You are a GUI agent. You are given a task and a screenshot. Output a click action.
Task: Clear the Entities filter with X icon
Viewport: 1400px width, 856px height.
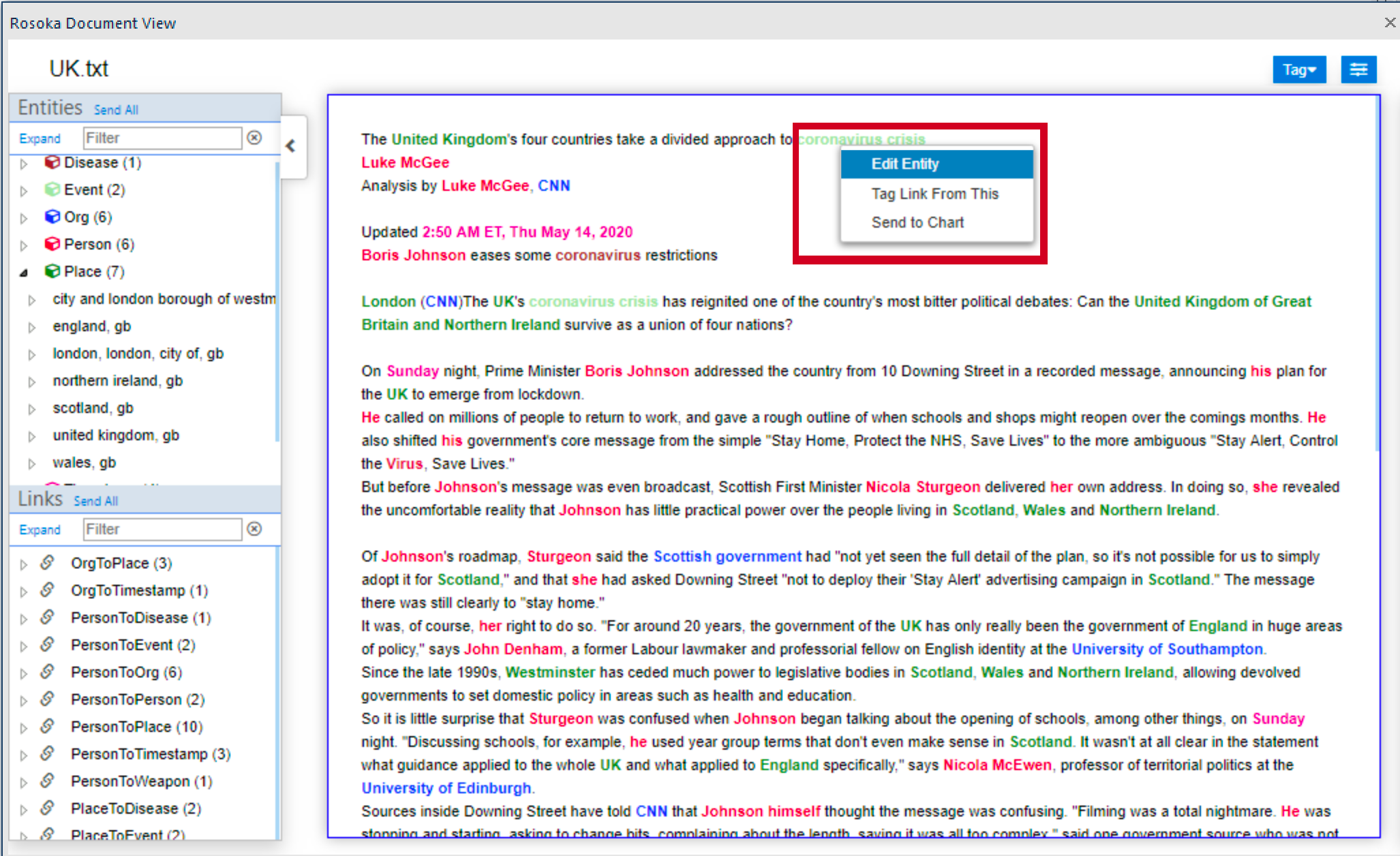[x=254, y=138]
